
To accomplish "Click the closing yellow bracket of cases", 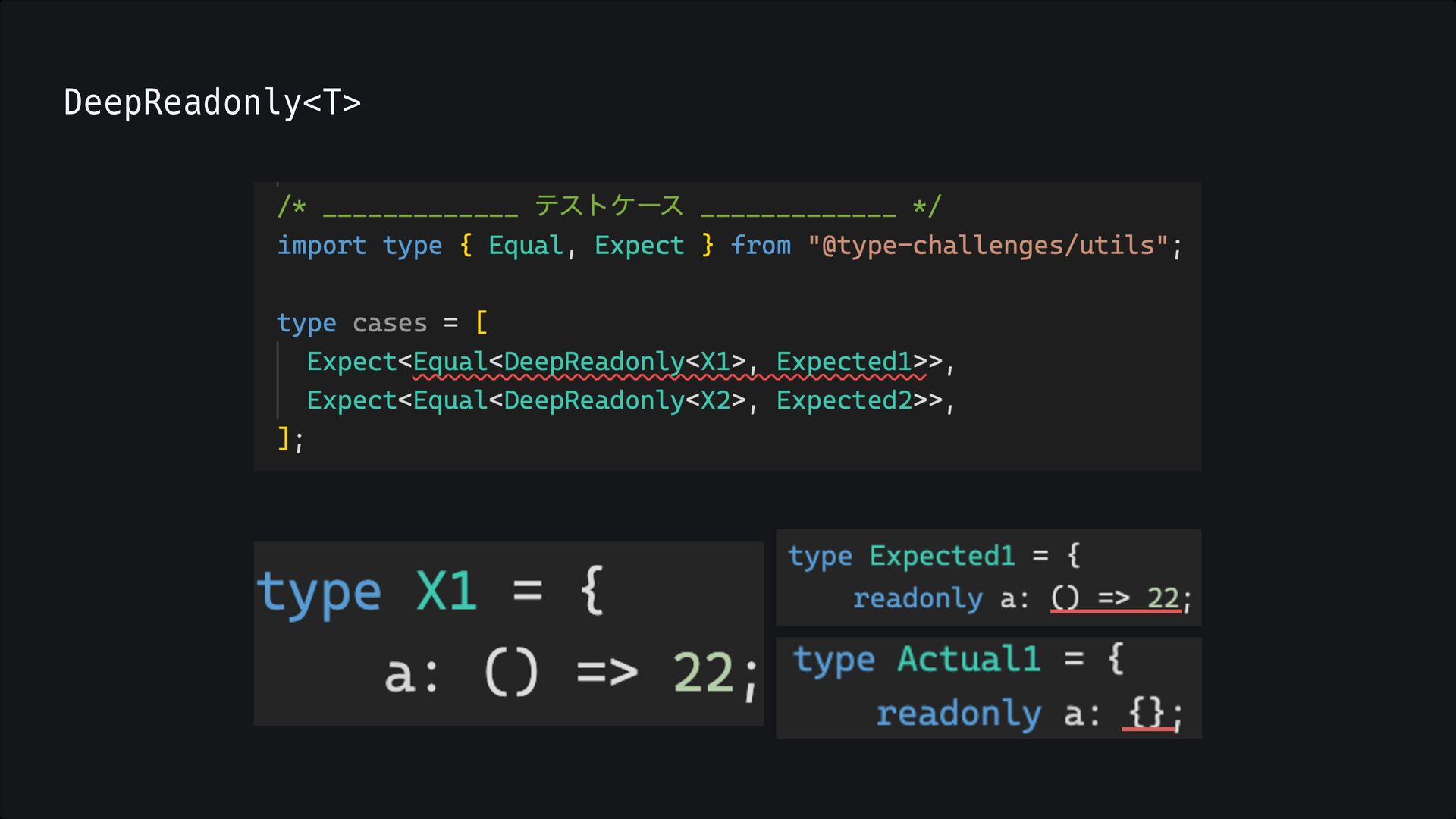I will point(283,438).
